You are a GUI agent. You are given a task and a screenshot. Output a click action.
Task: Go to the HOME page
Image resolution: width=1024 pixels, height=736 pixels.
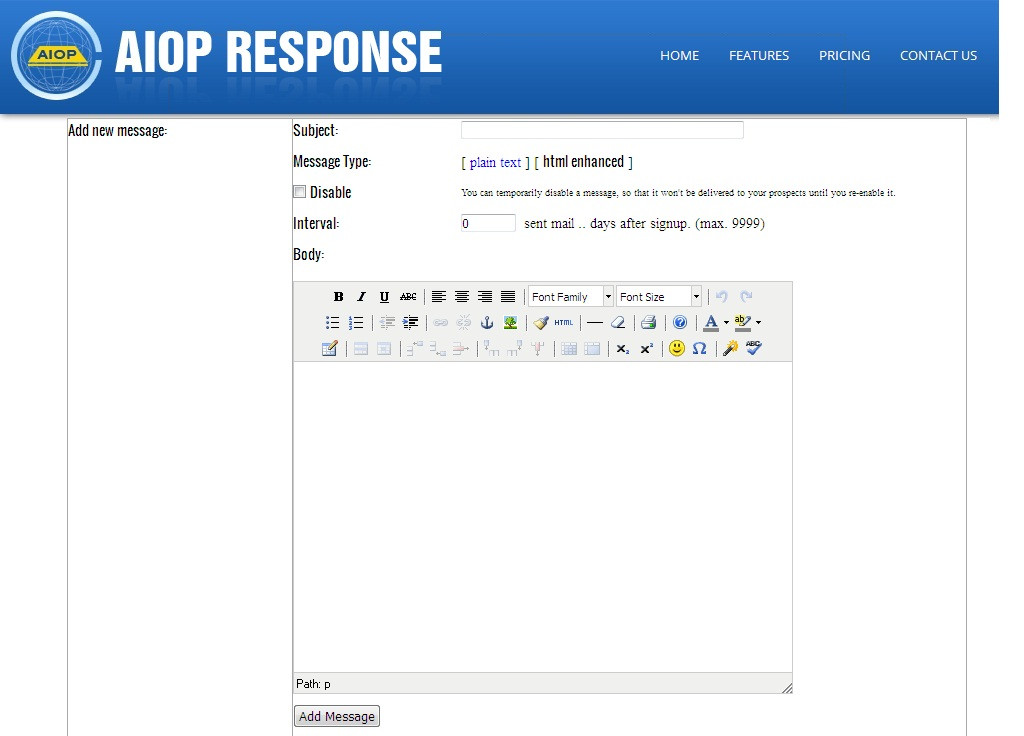tap(679, 56)
